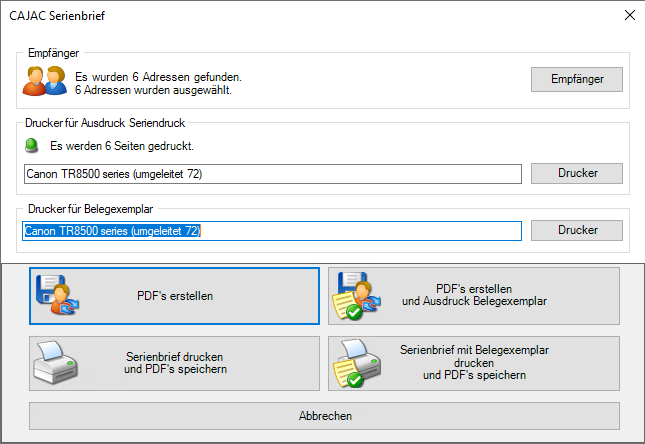Cancel the dialog with Abbrechen
The height and width of the screenshot is (444, 645).
(325, 415)
